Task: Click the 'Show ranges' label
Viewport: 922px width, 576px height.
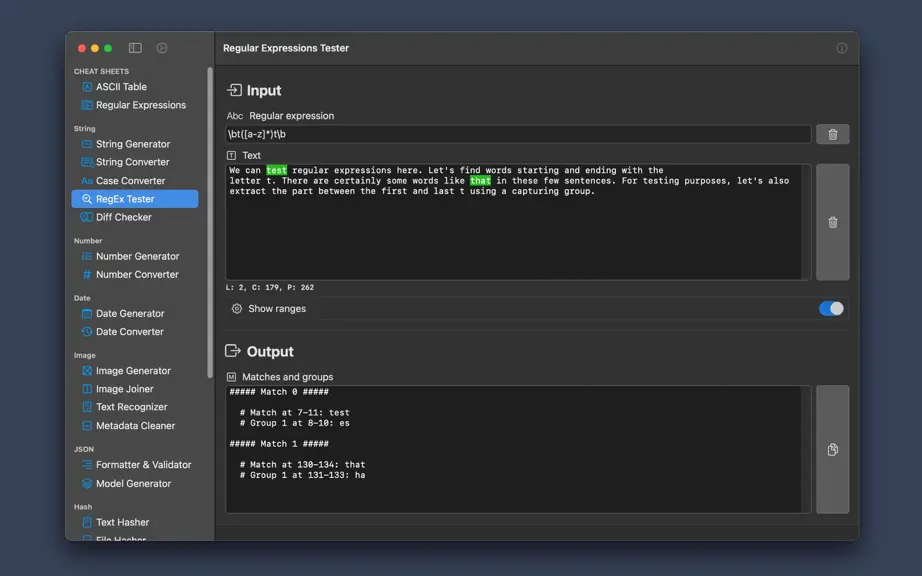Action: pos(277,309)
